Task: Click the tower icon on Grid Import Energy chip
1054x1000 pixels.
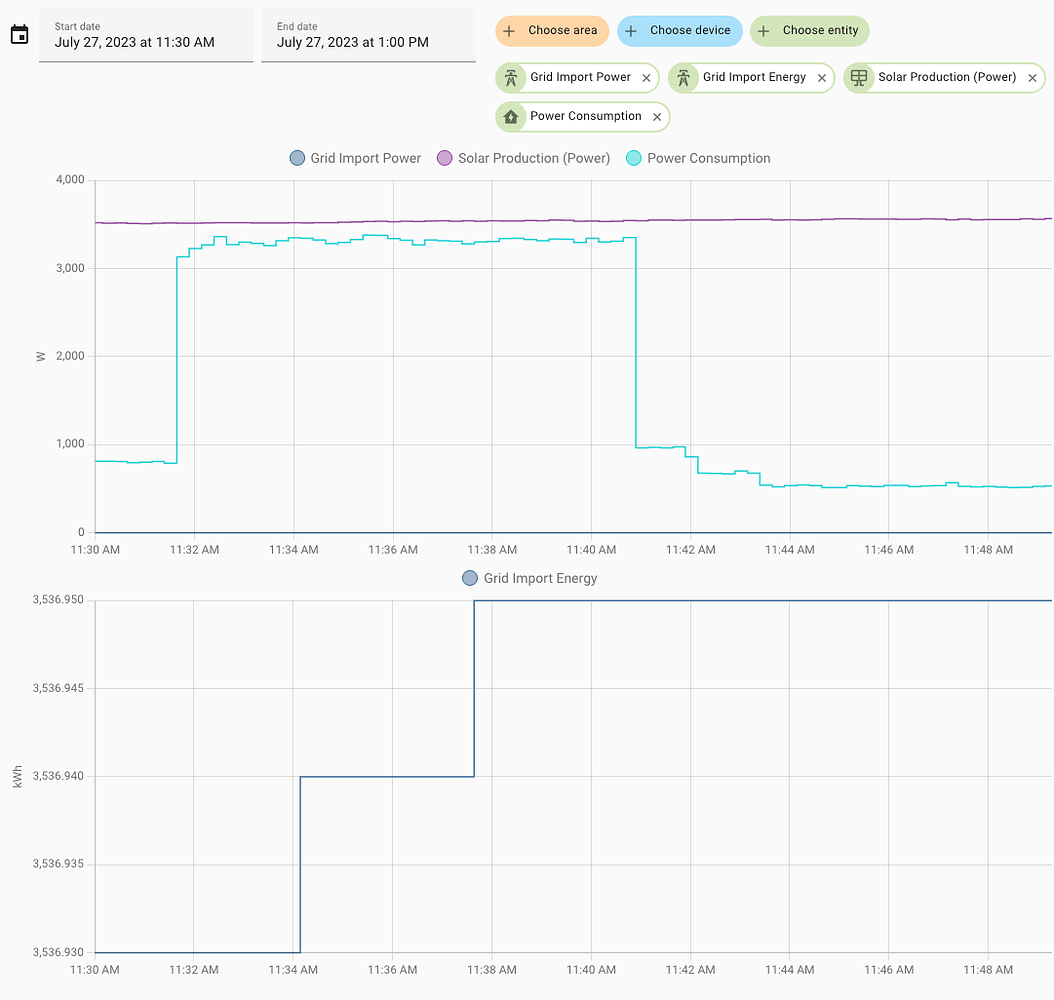Action: click(684, 77)
